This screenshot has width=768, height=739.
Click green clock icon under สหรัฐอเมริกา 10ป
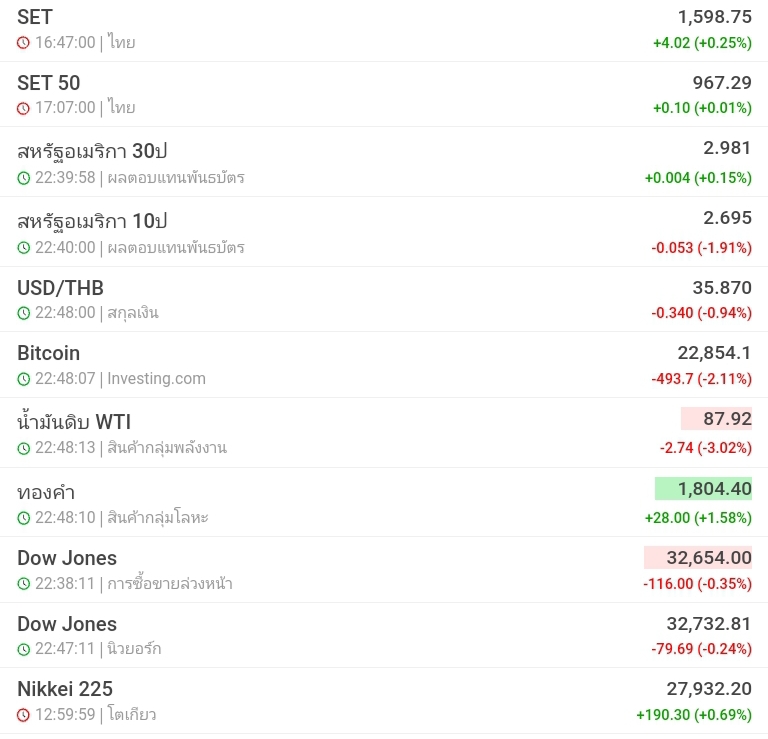pos(24,248)
